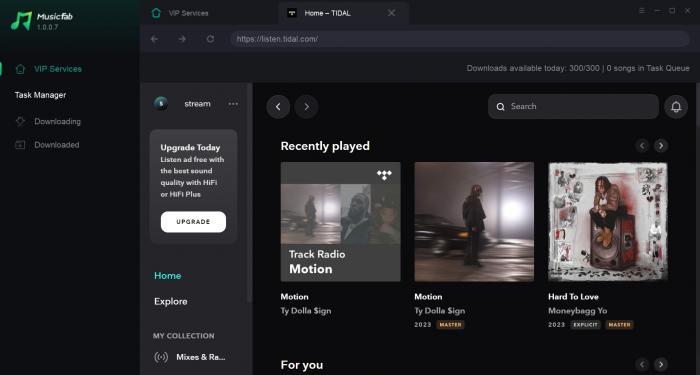This screenshot has width=700, height=375.
Task: Open the Explore page link
Action: point(171,301)
